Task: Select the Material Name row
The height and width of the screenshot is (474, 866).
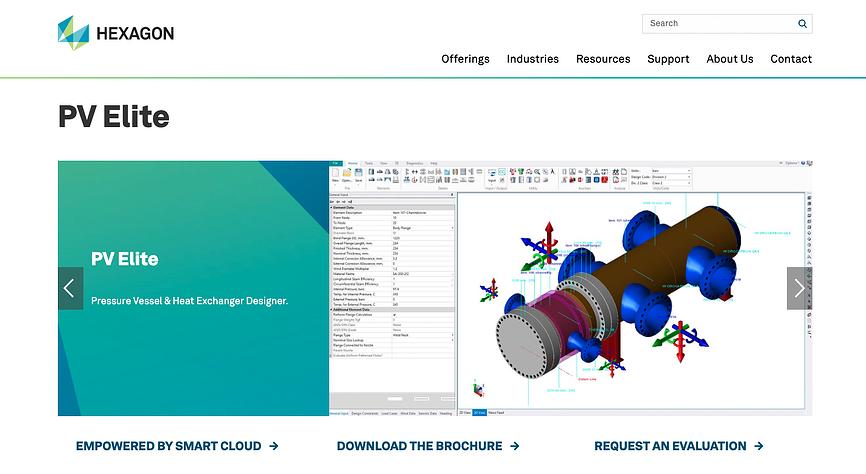Action: tap(392, 273)
